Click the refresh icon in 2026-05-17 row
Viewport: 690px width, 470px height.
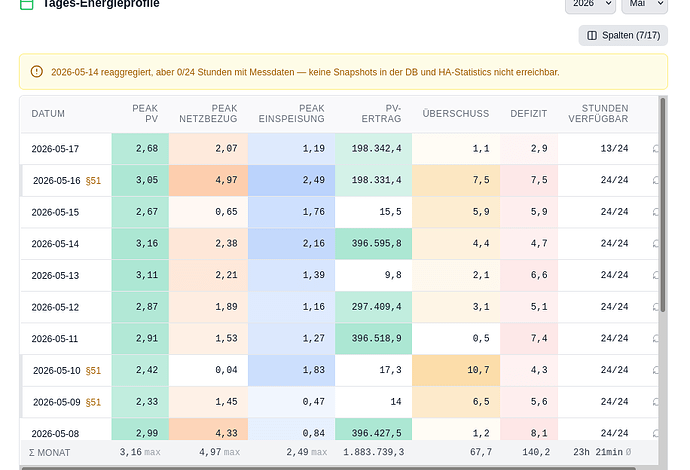656,149
